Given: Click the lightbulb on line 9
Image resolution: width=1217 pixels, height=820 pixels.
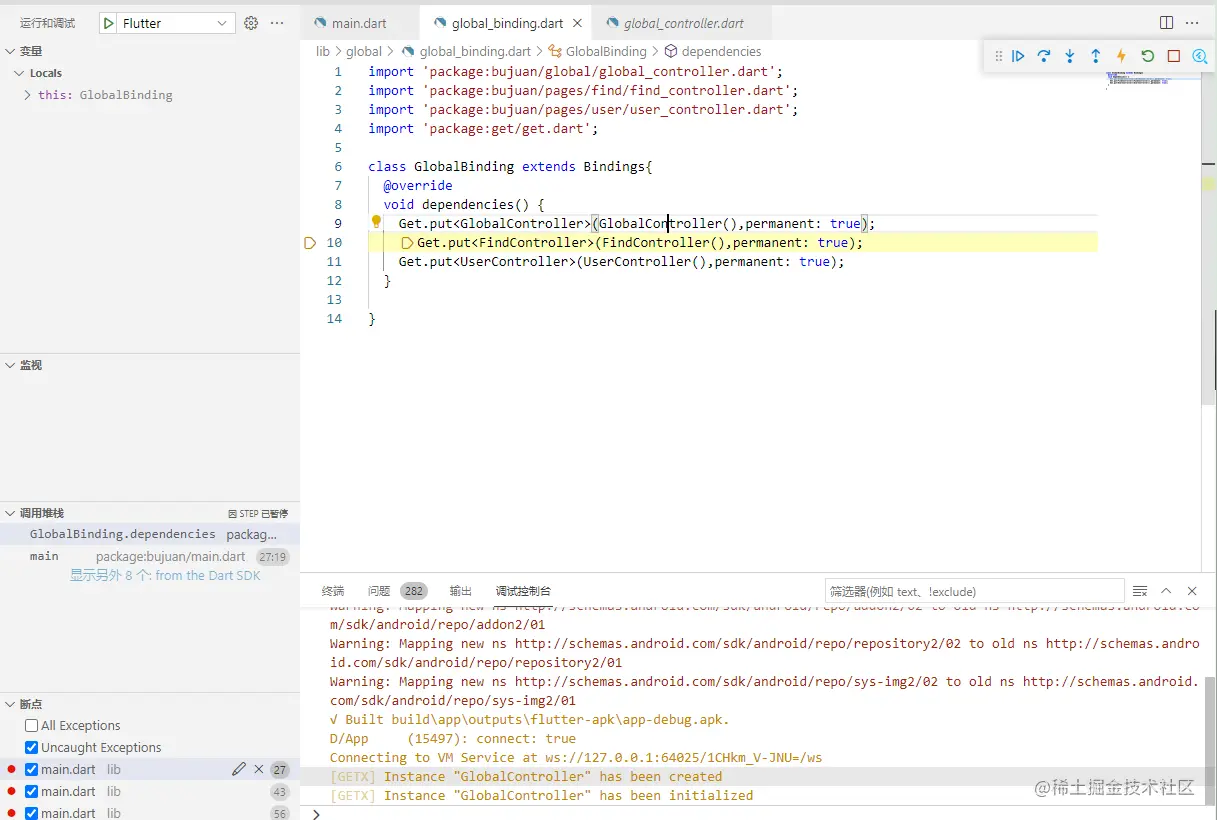Looking at the screenshot, I should click(377, 222).
